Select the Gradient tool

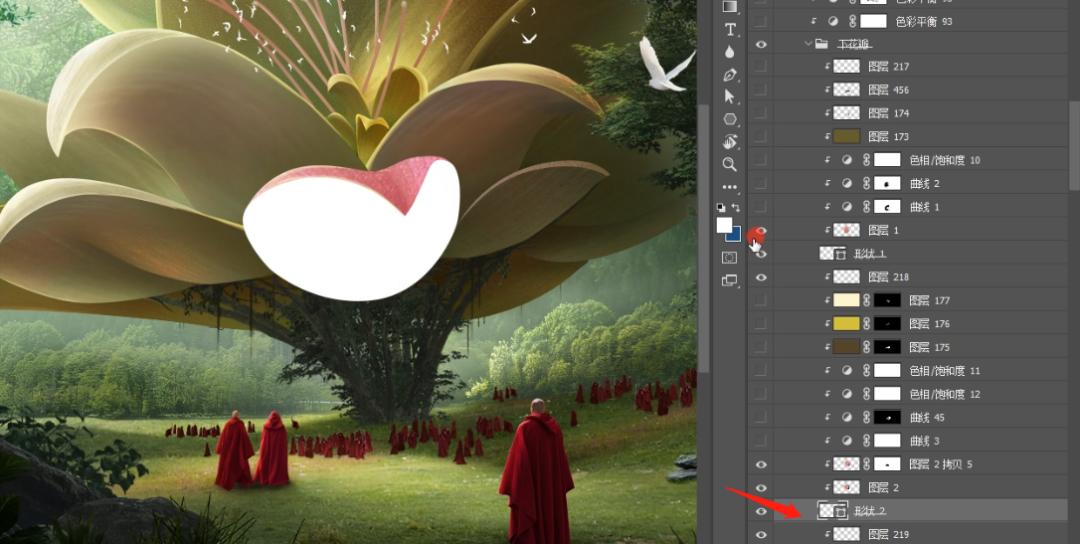(x=730, y=6)
